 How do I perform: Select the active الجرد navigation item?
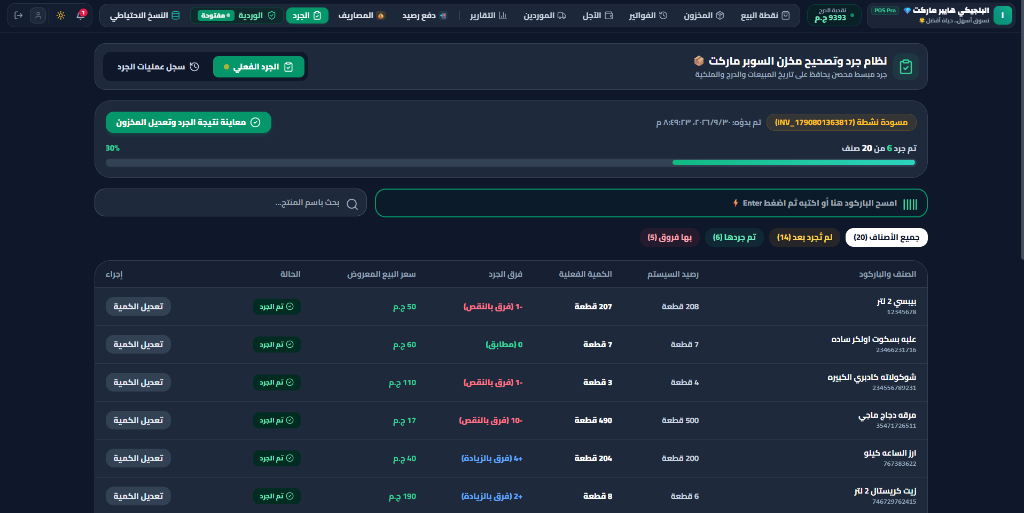pyautogui.click(x=307, y=15)
